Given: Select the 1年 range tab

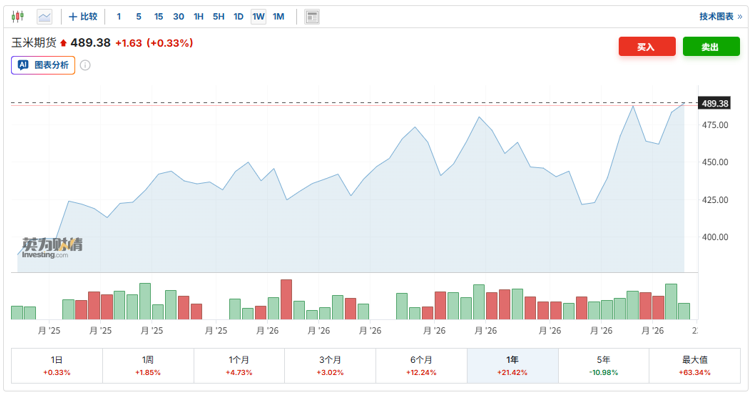Looking at the screenshot, I should (x=512, y=366).
